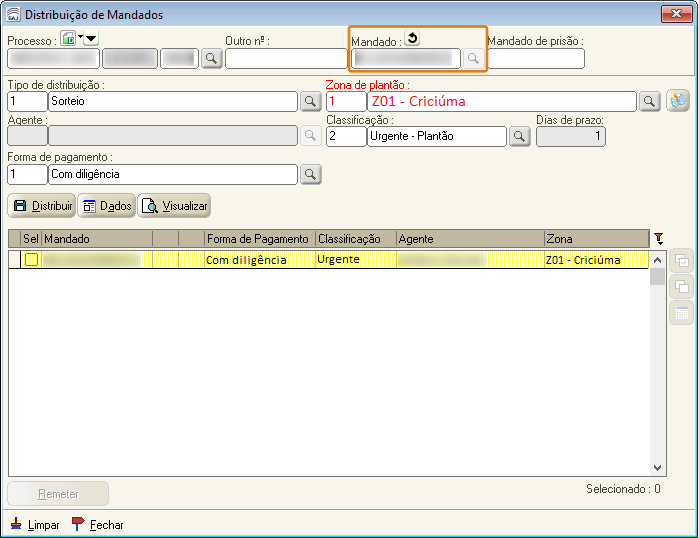Viewport: 699px width, 538px height.
Task: Click the undo arrow icon next to Mandado
Action: (412, 38)
